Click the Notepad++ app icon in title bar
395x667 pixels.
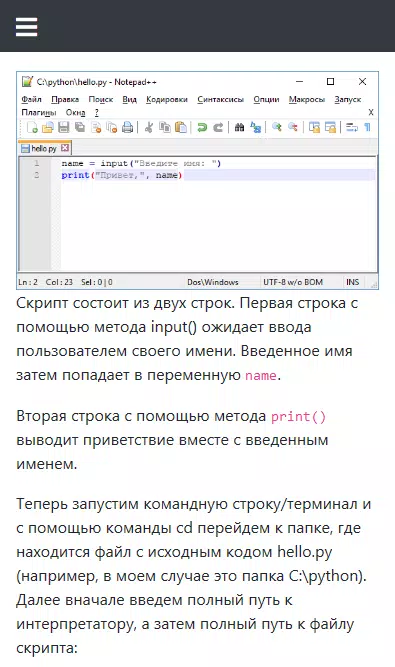pos(27,81)
